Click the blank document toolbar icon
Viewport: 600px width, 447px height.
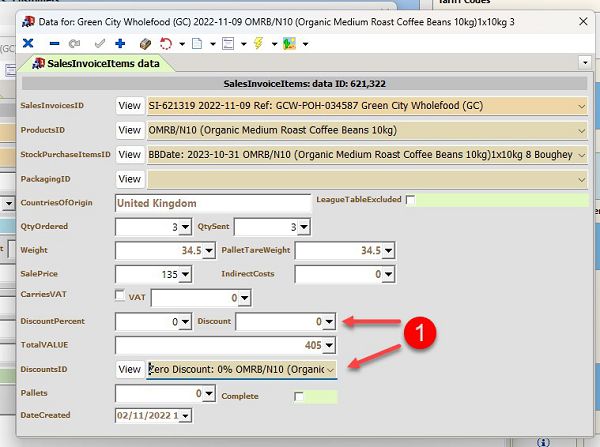point(197,44)
